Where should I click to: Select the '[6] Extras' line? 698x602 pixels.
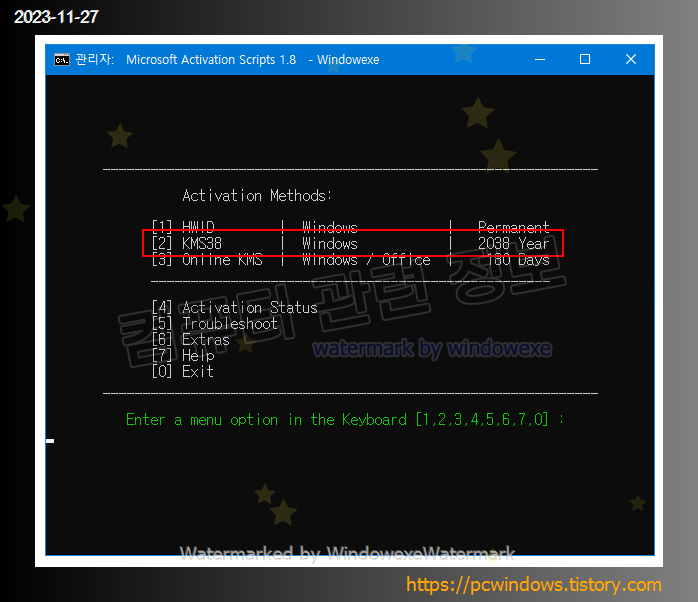pos(190,340)
